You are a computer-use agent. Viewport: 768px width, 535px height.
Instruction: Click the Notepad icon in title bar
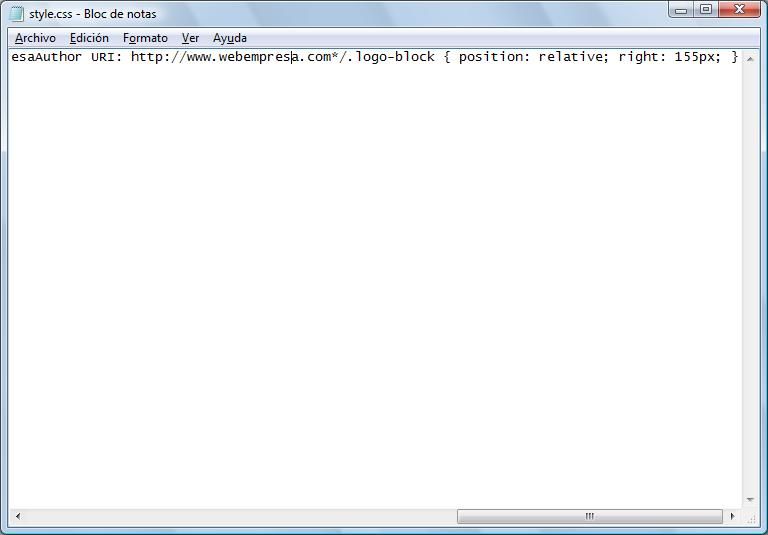coord(17,14)
